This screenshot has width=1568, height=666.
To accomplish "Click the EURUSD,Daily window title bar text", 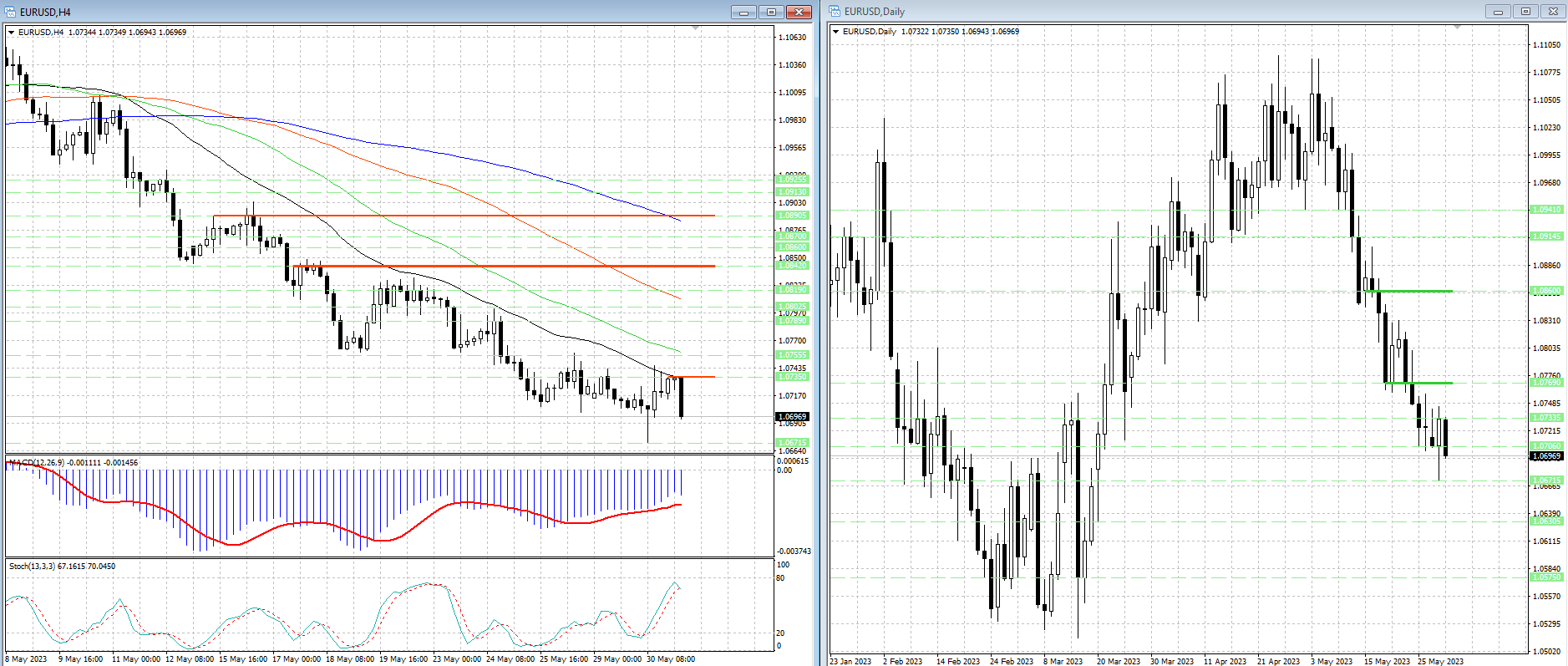I will pyautogui.click(x=874, y=12).
